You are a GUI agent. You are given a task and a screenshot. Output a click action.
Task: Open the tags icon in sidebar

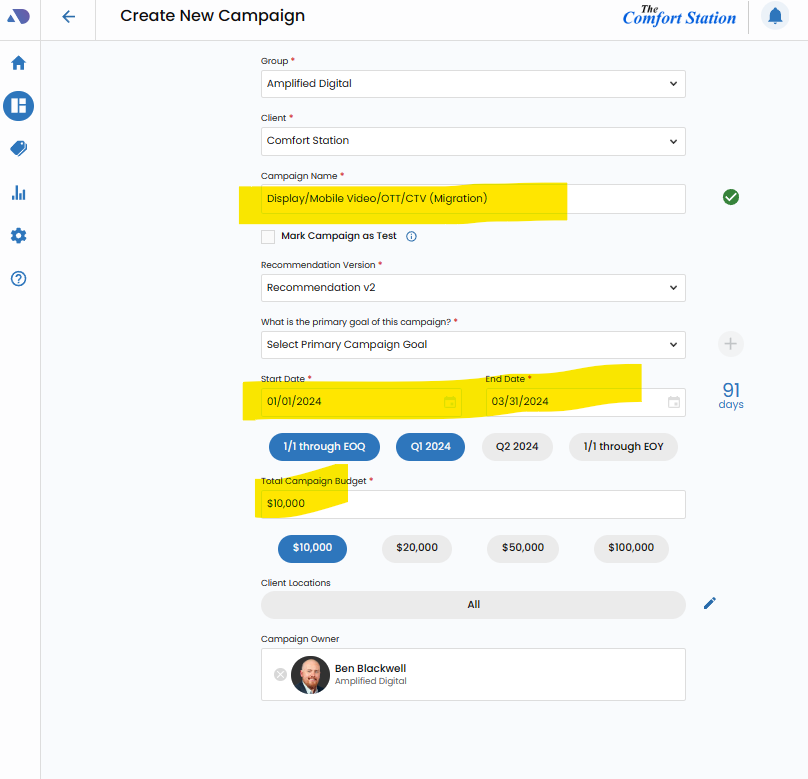[18, 148]
